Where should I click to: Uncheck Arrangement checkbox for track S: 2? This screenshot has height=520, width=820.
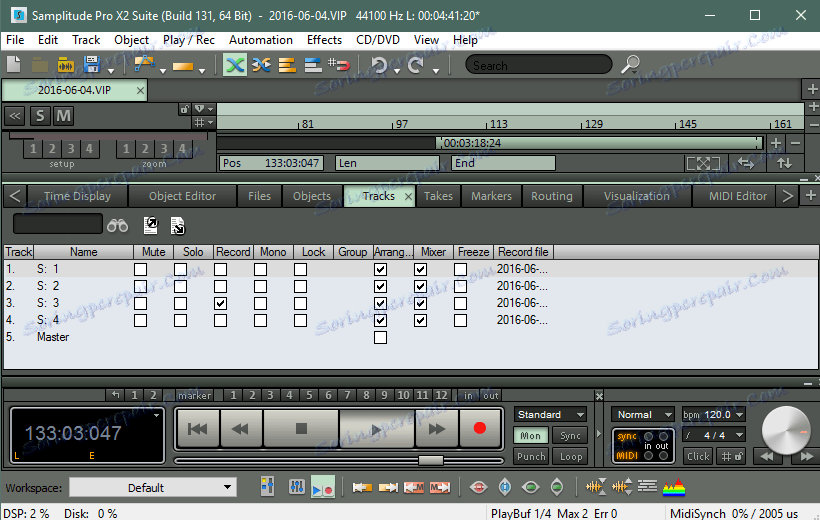click(380, 287)
